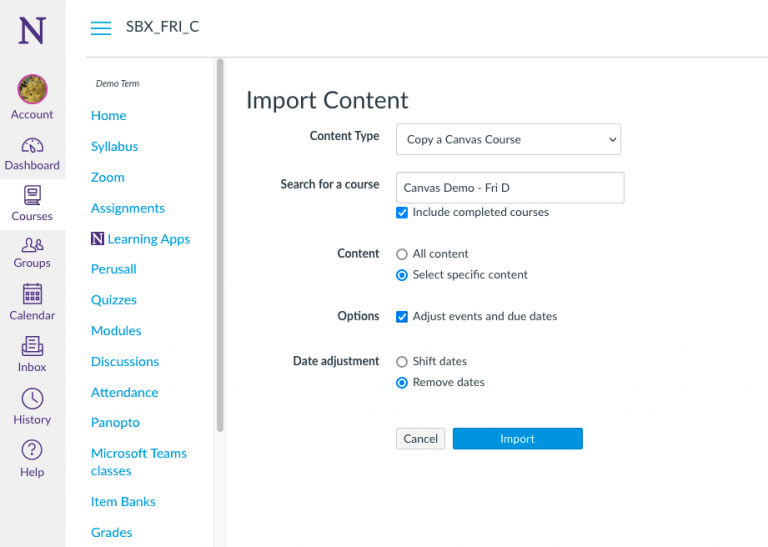
Task: Open Microsoft Teams classes
Action: pyautogui.click(x=139, y=462)
